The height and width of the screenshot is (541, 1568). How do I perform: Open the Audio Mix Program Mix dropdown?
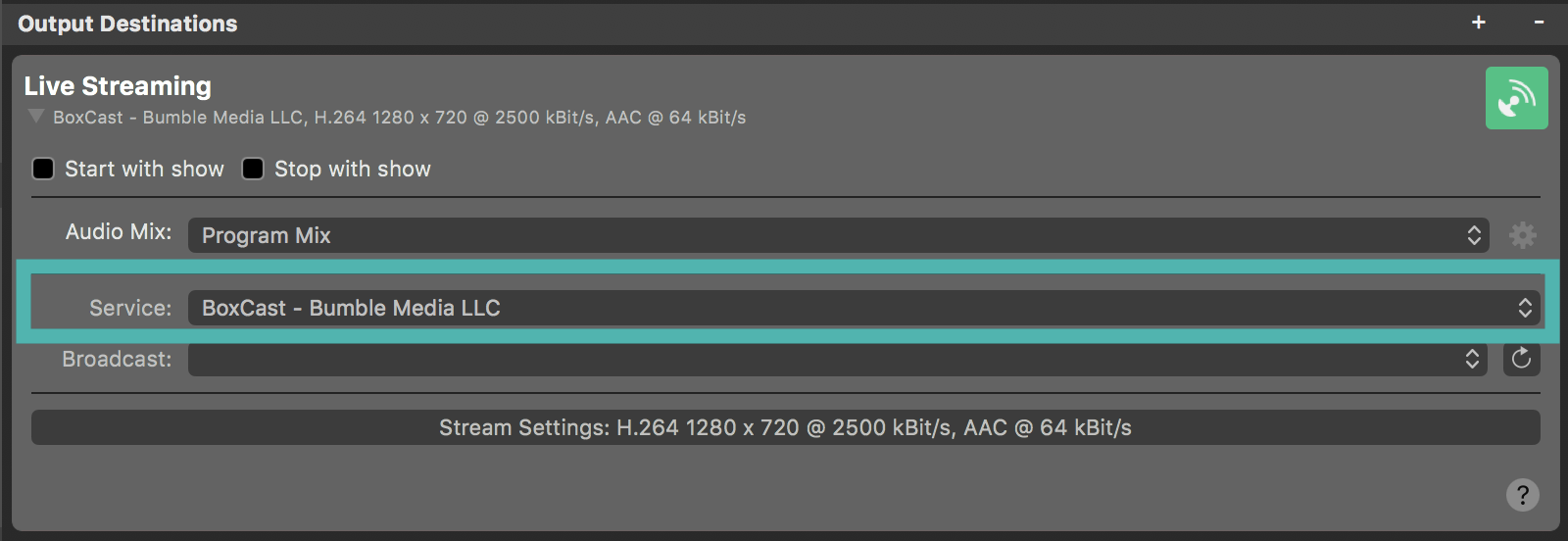coord(838,235)
